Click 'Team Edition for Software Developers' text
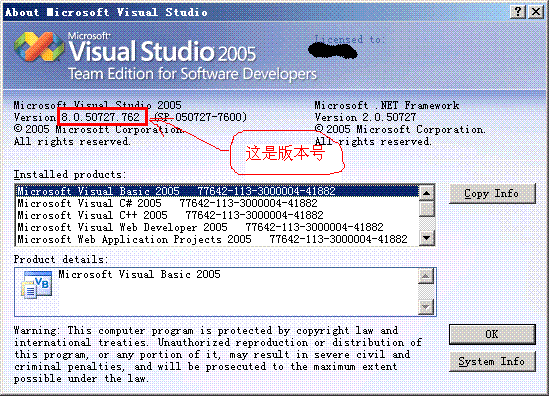Screen dimensions: 549x400 tap(193, 74)
